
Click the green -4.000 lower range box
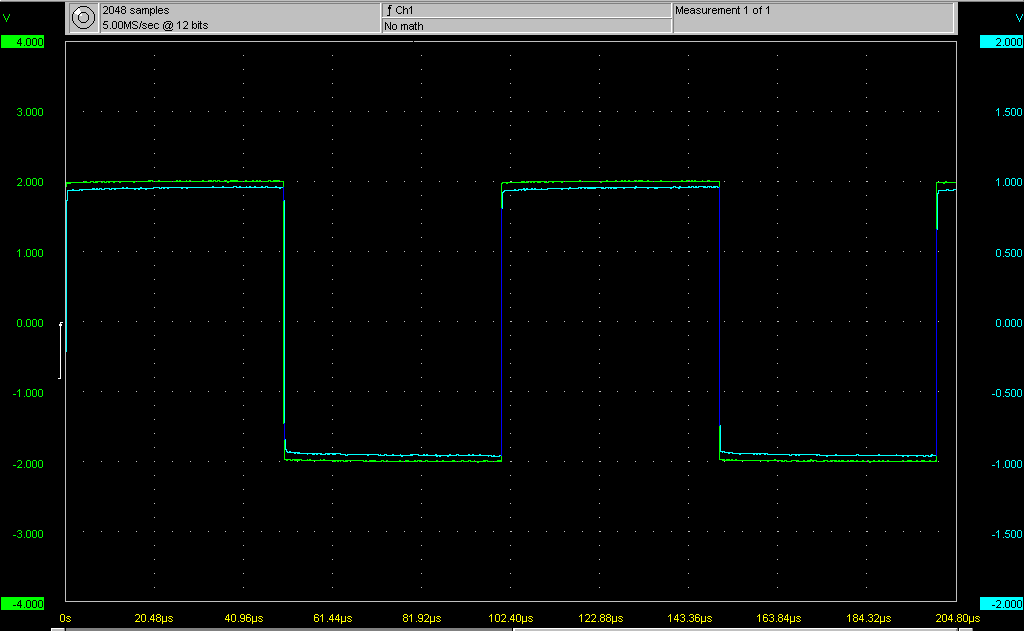pos(23,604)
